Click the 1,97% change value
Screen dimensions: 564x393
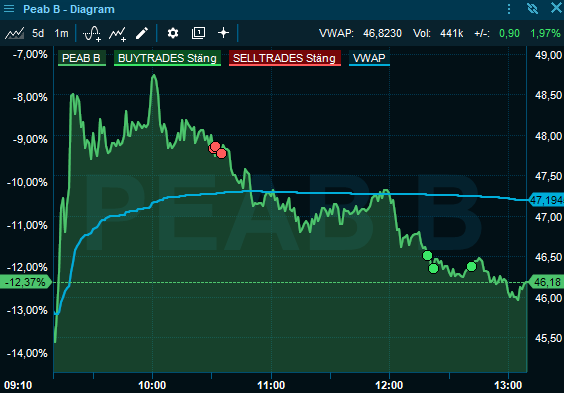[545, 33]
